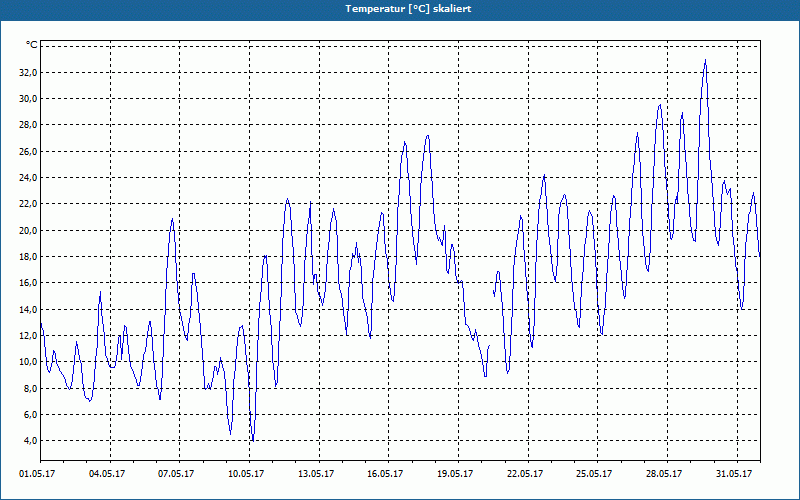Select the 28,0 y-axis label

click(x=28, y=125)
